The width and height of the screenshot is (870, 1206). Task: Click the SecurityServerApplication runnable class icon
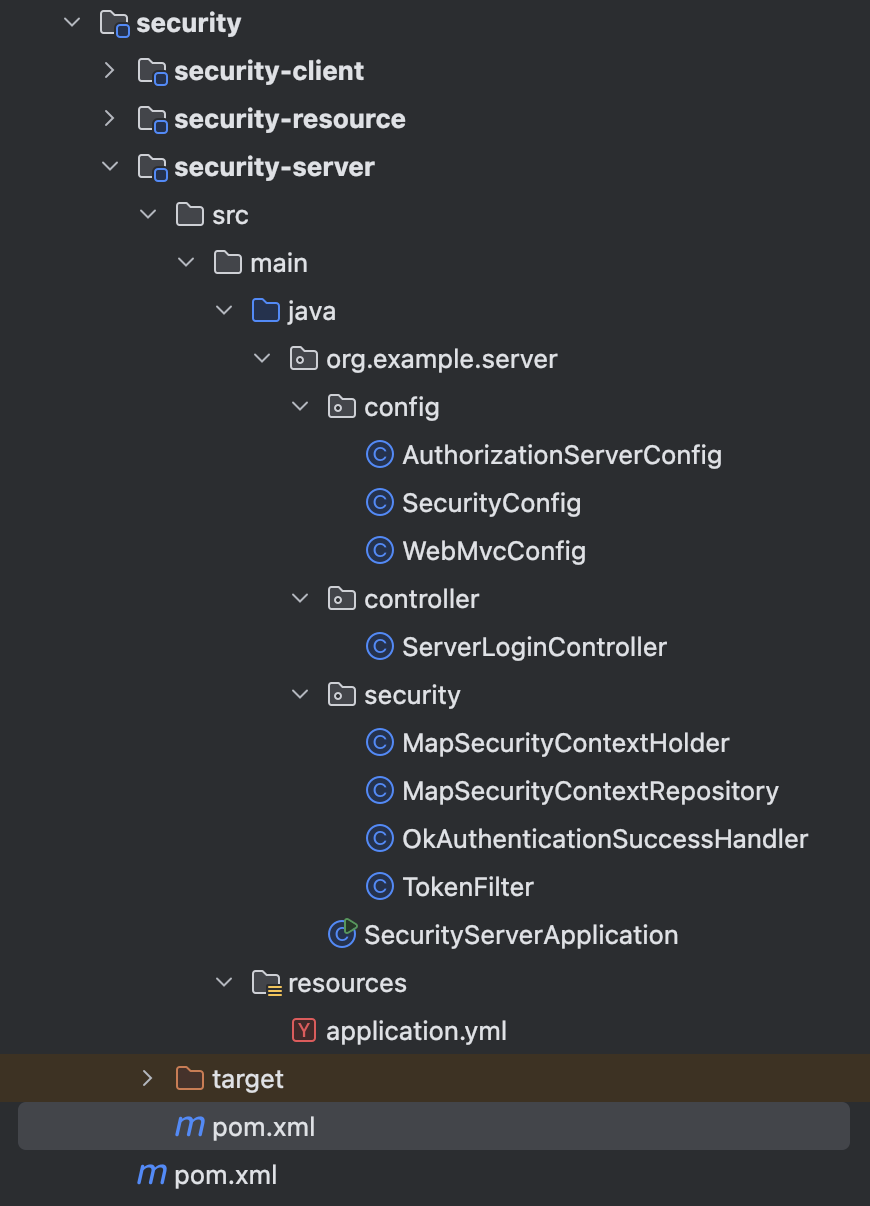[x=343, y=934]
